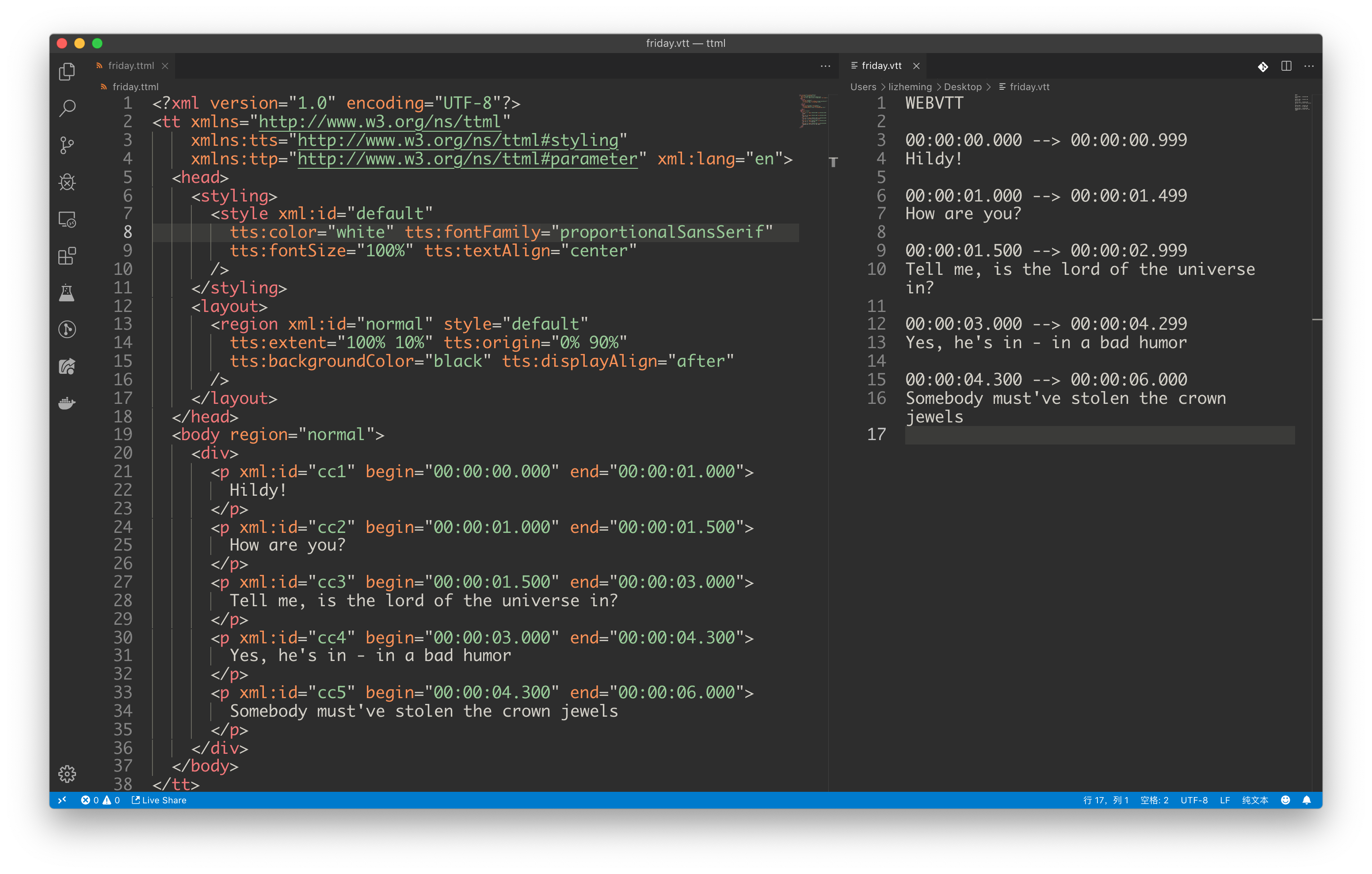
Task: Open the Live Share view in the activity bar
Action: coord(67,366)
